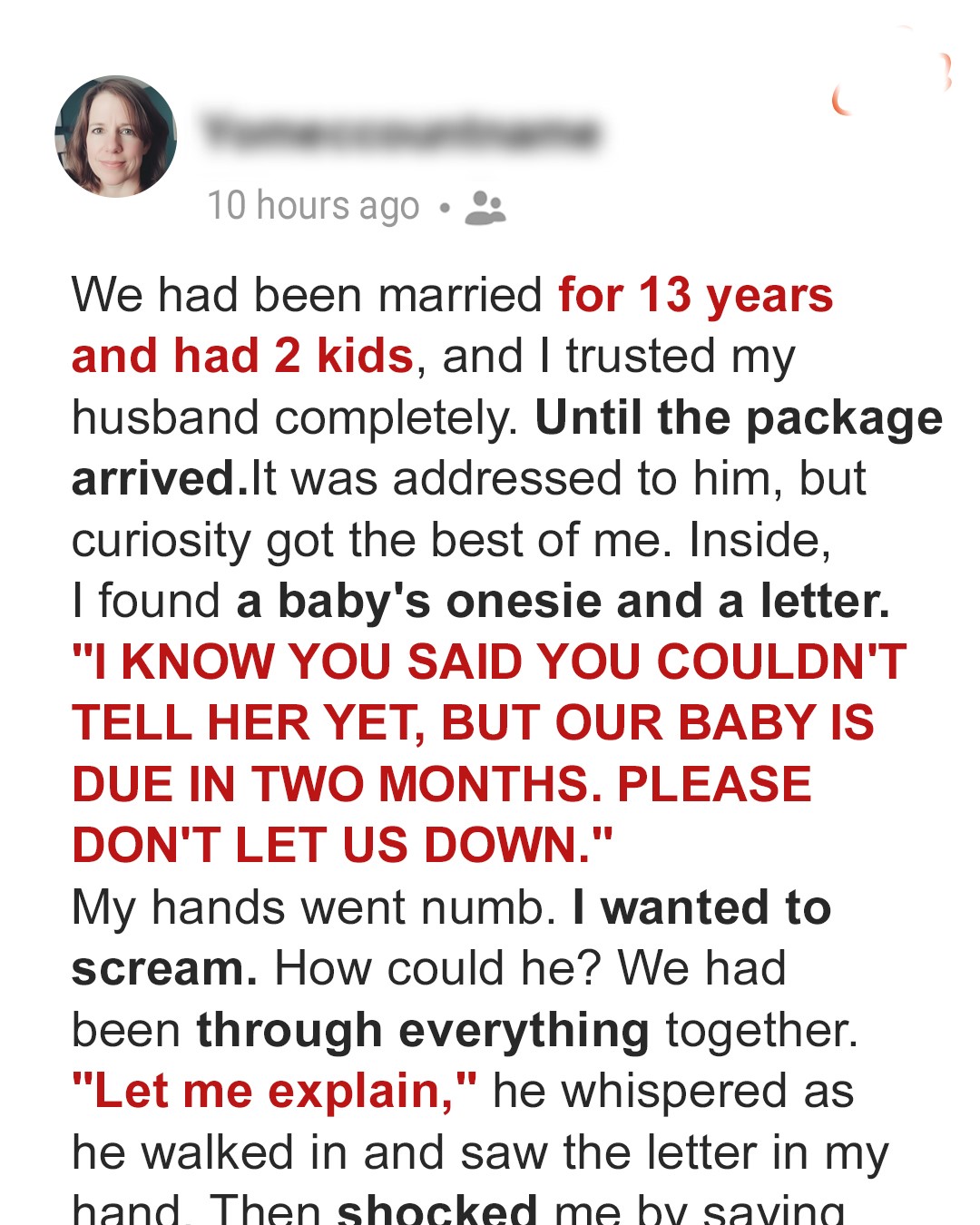Tap "a baby's onesie and a letter."
Viewport: 980px width, 1225px height.
pyautogui.click(x=563, y=601)
